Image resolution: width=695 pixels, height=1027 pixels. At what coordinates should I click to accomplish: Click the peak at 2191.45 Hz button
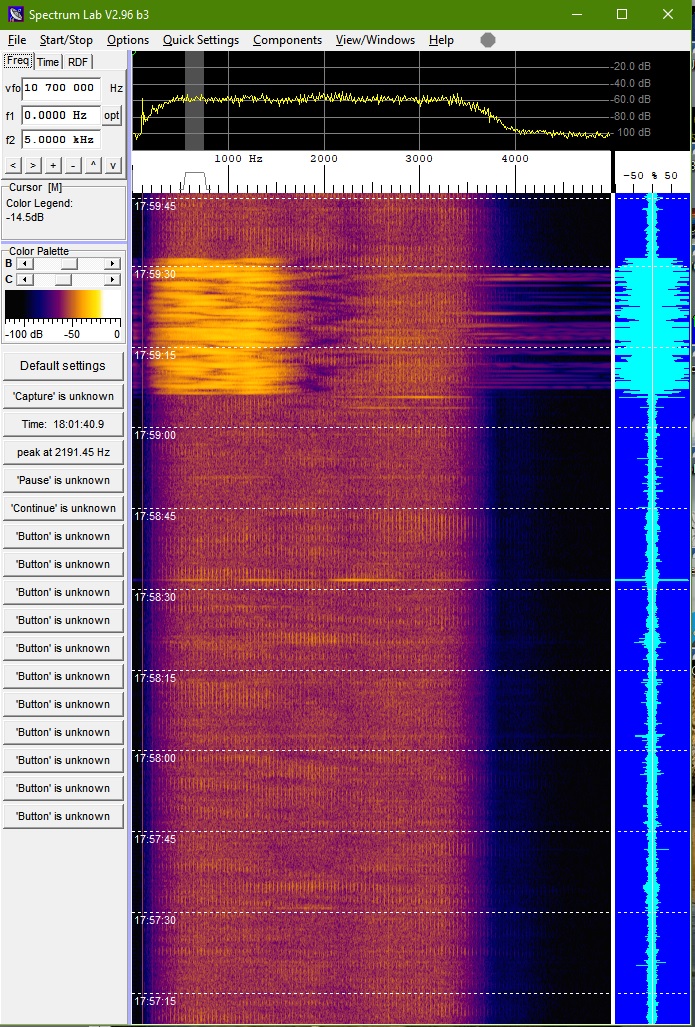[63, 452]
